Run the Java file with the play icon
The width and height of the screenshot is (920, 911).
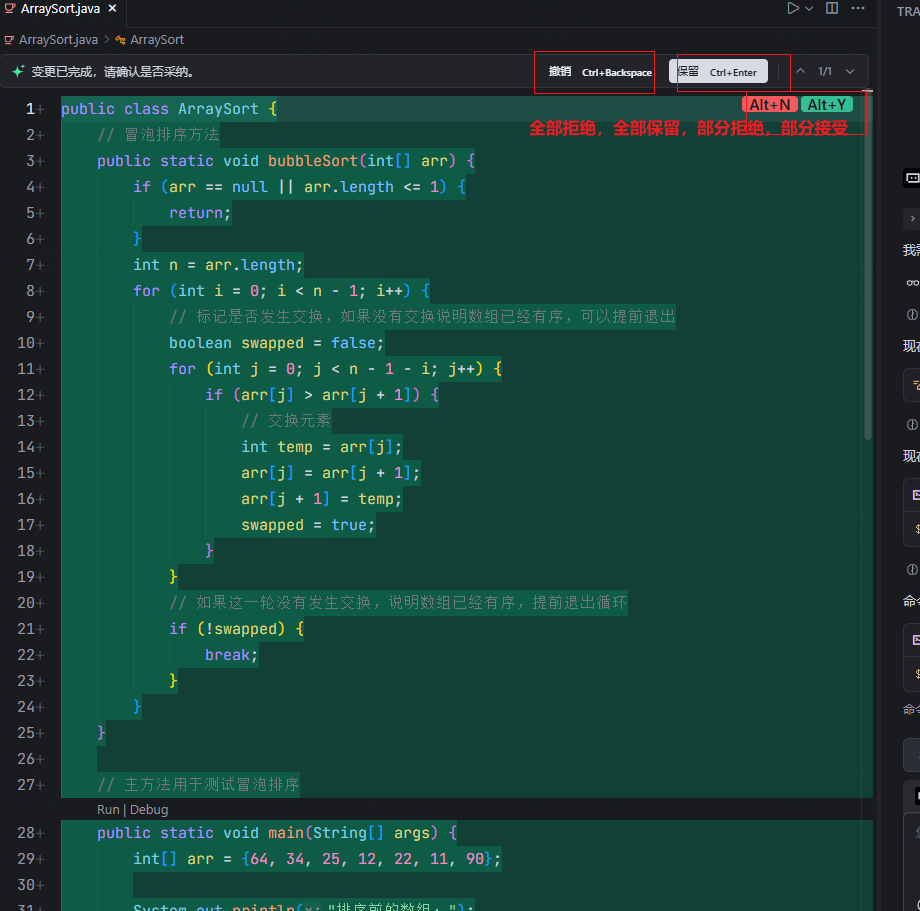tap(793, 8)
